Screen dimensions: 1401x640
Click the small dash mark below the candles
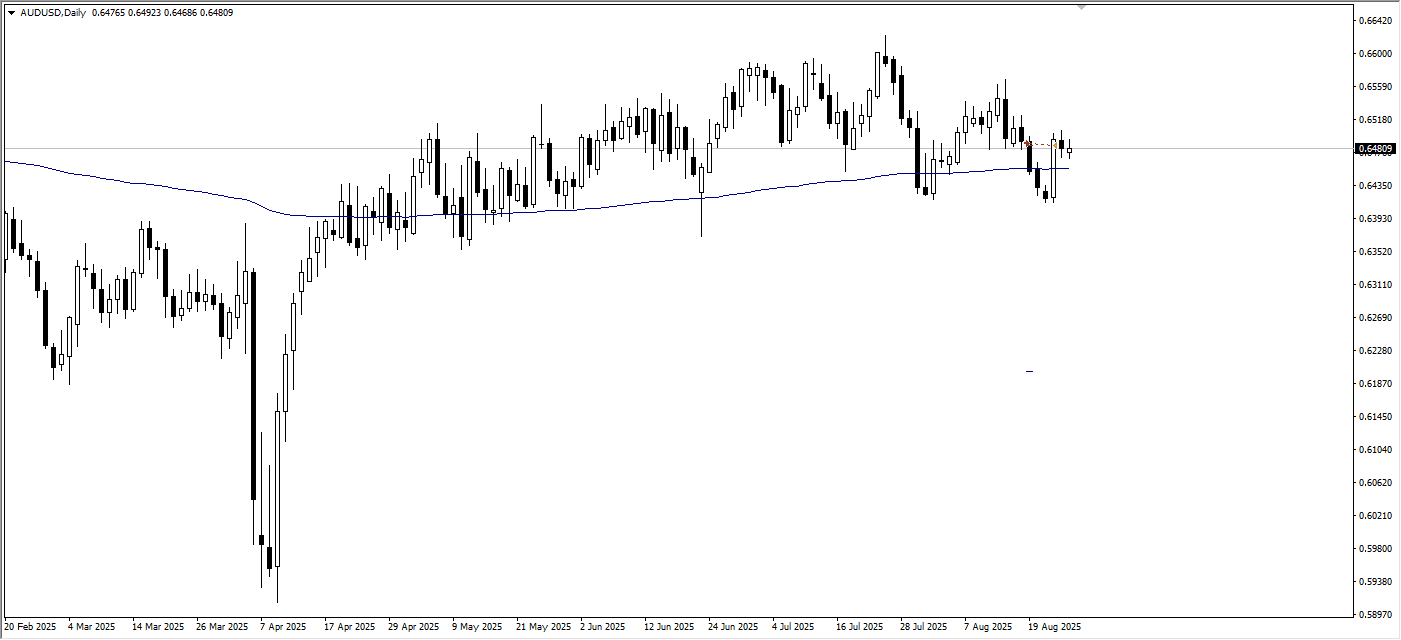tap(1029, 371)
